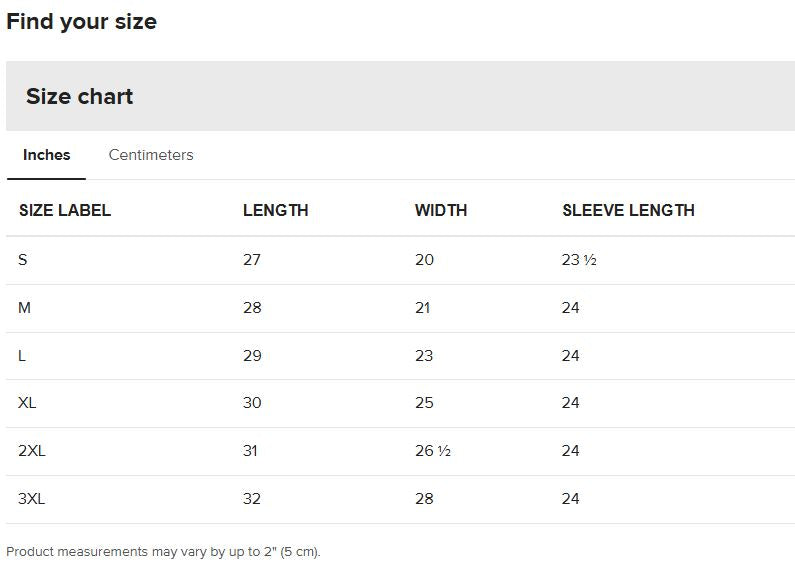Select the S size row label

(23, 260)
